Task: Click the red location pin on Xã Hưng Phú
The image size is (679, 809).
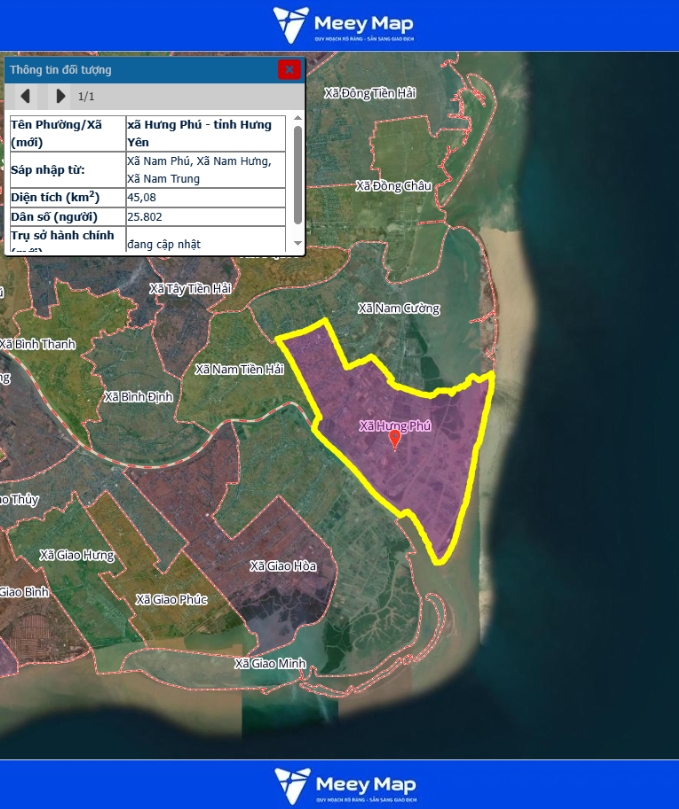Action: pyautogui.click(x=395, y=439)
